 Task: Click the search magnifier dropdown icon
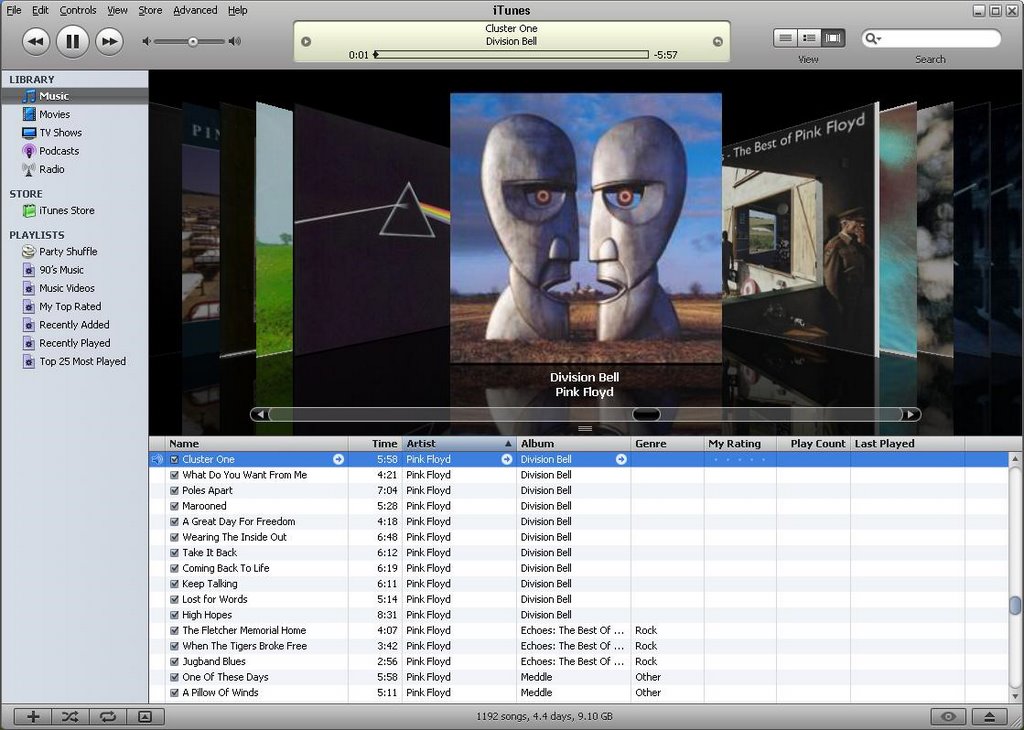tap(873, 39)
